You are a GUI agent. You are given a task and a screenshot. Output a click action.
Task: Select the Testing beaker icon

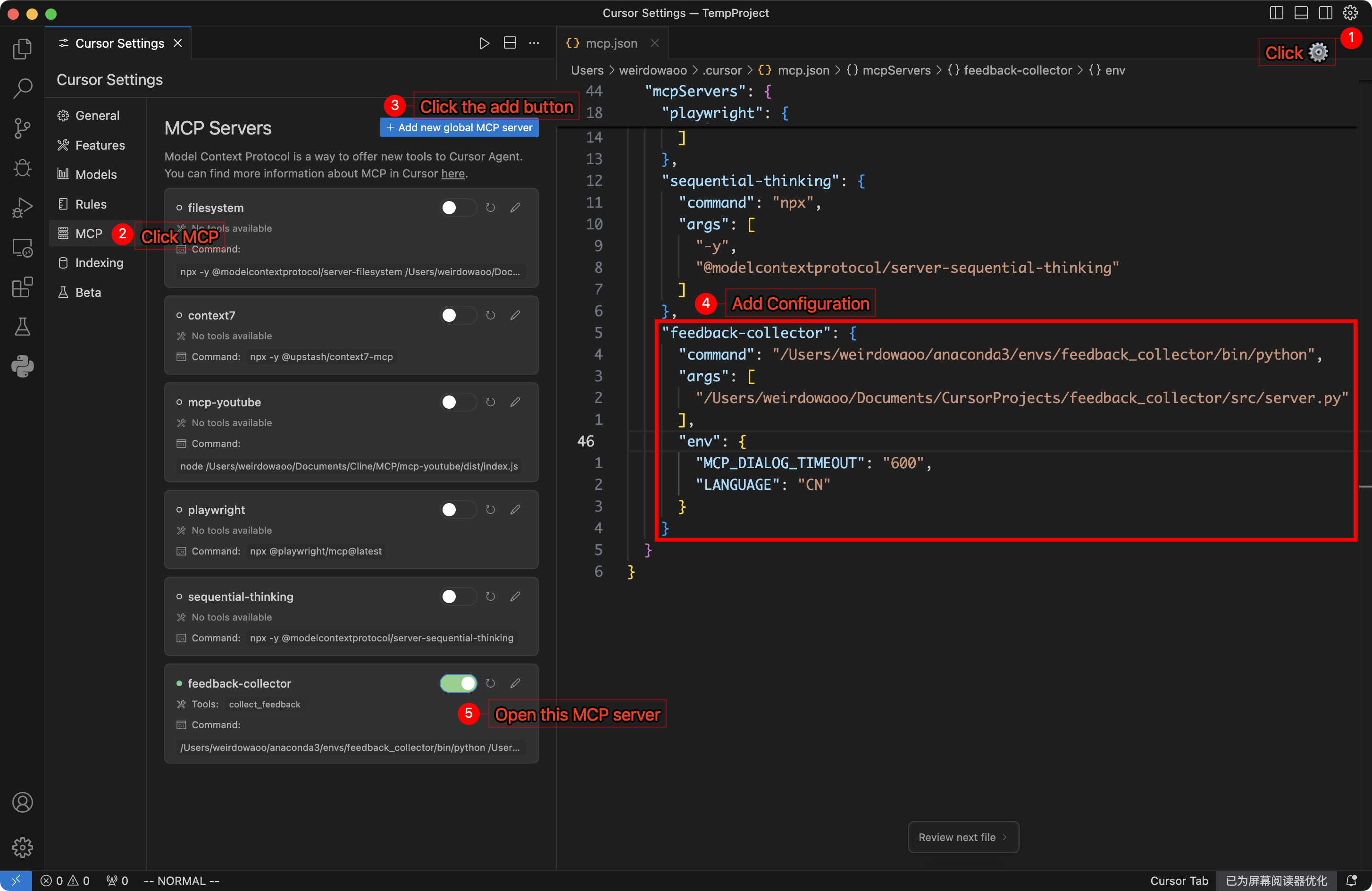pyautogui.click(x=23, y=327)
